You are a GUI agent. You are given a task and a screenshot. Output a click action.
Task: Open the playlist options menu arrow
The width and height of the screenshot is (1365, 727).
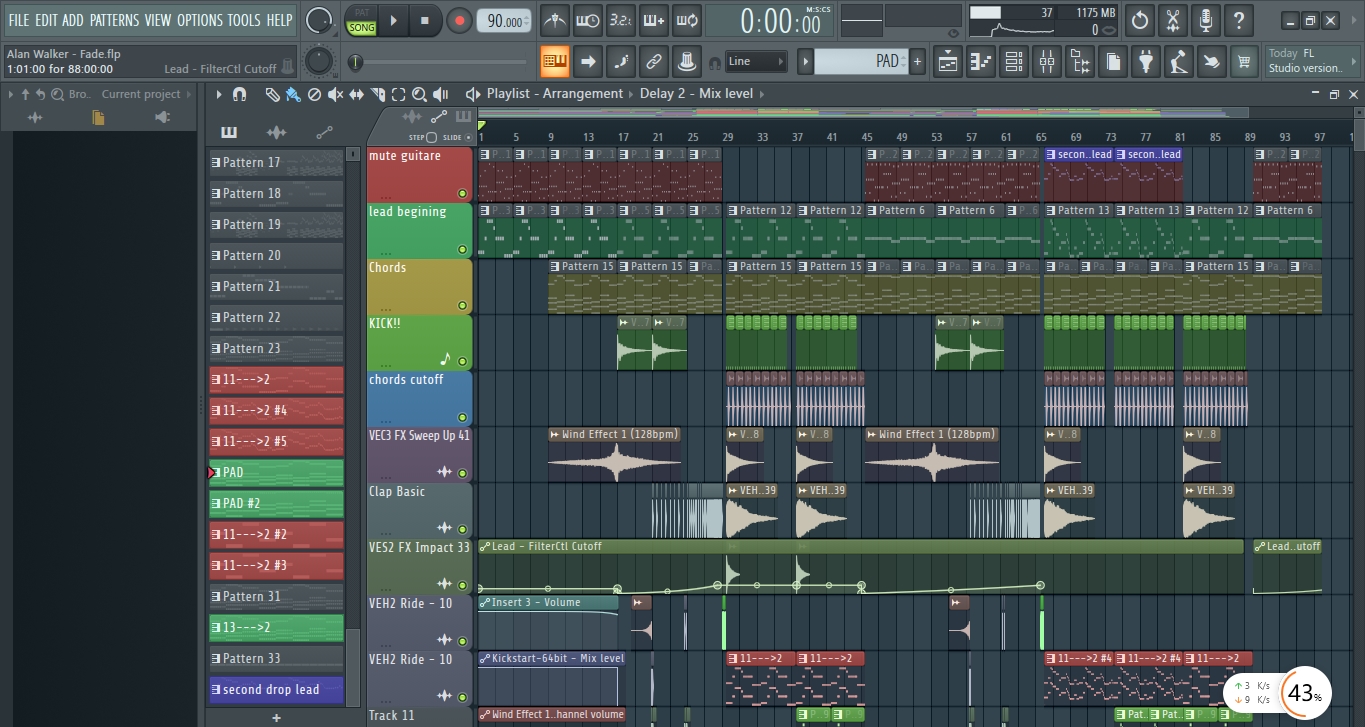[219, 94]
